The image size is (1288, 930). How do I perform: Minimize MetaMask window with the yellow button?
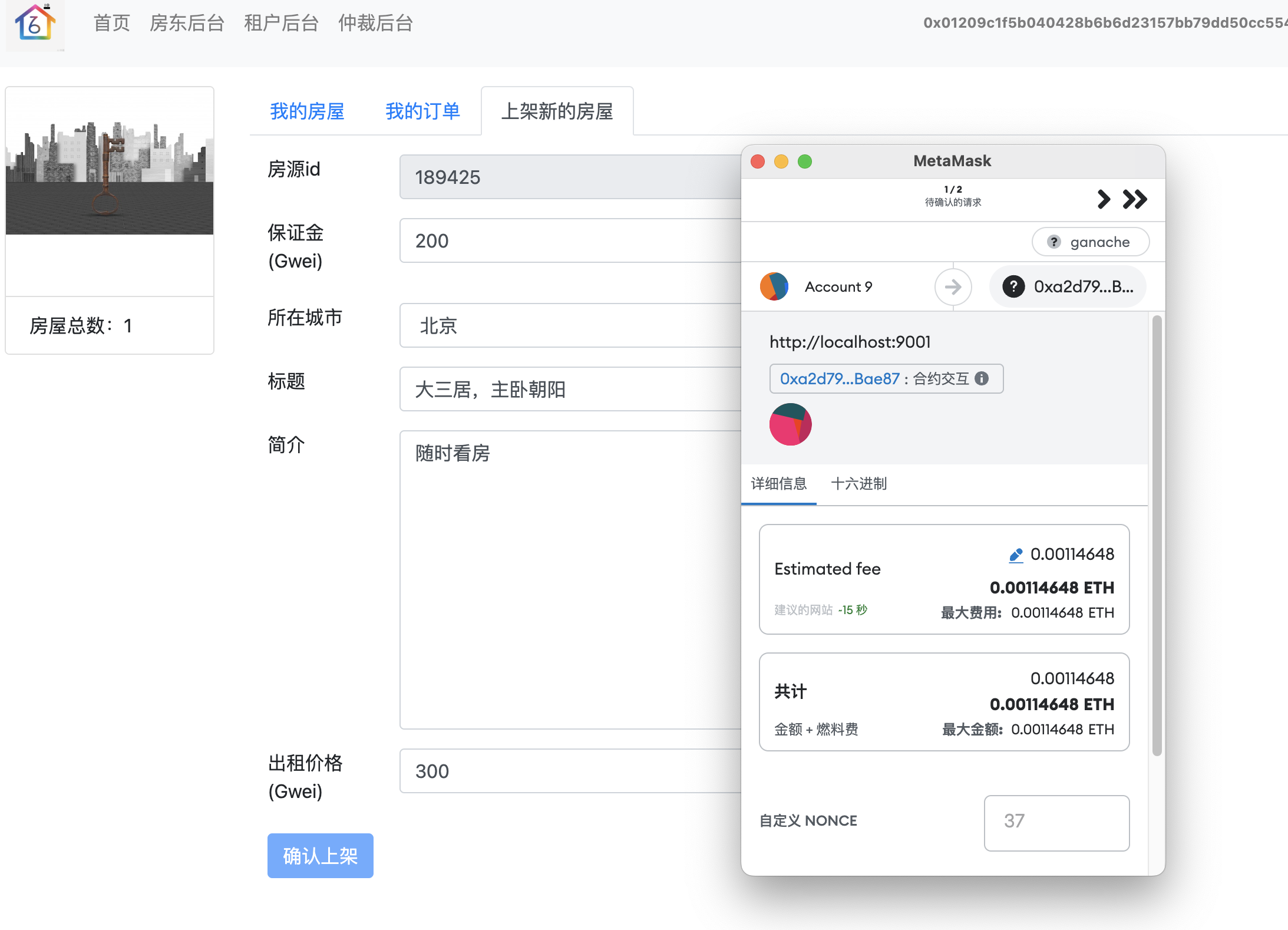(x=781, y=161)
